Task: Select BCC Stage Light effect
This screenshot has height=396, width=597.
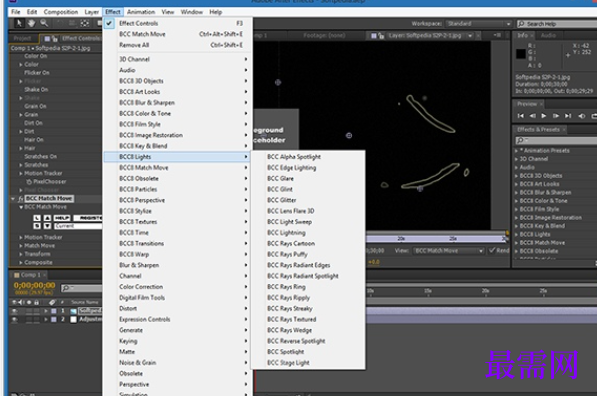Action: [x=308, y=363]
